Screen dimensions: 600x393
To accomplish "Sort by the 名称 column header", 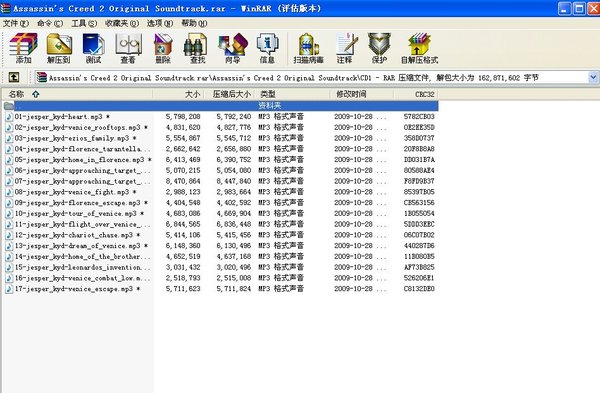I will (78, 94).
